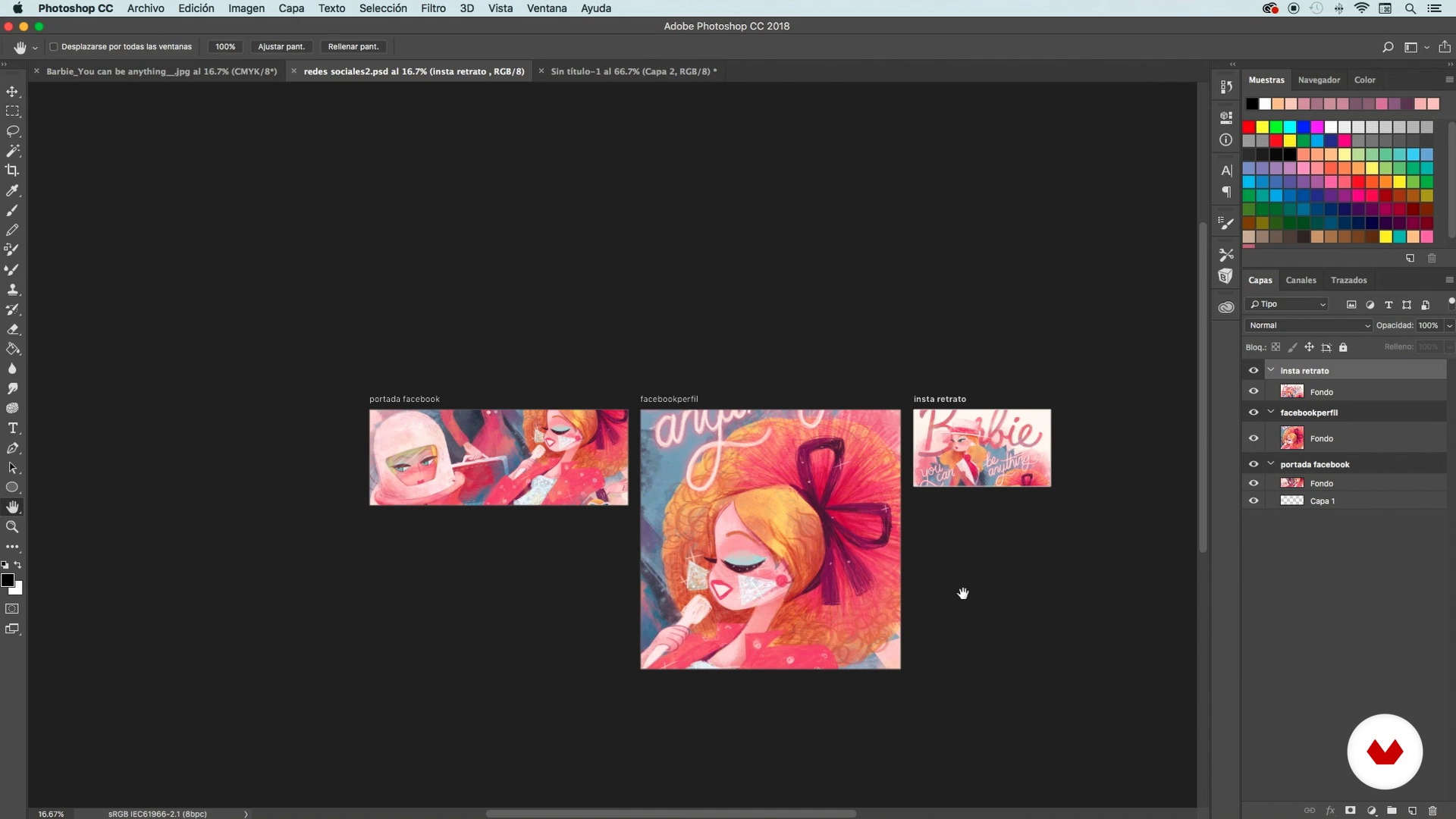Click the Quick Mask mode icon

13,609
